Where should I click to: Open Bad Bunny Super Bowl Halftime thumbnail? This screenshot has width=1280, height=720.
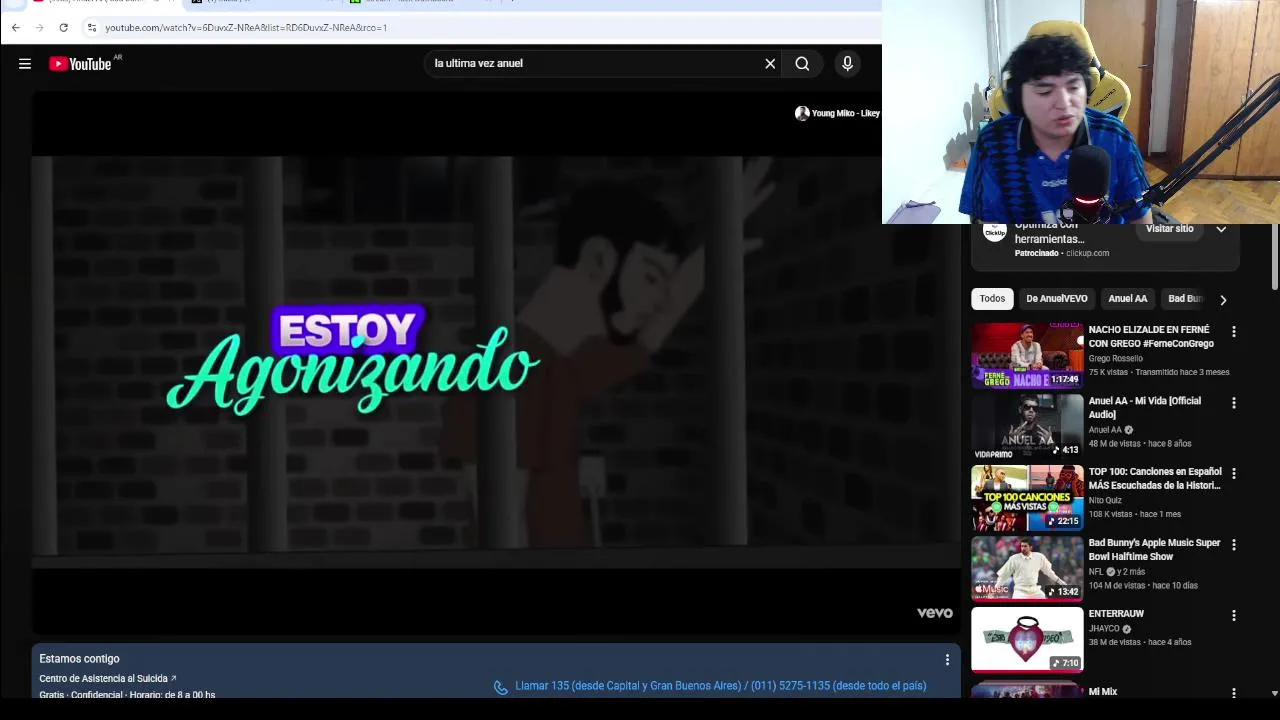1027,568
